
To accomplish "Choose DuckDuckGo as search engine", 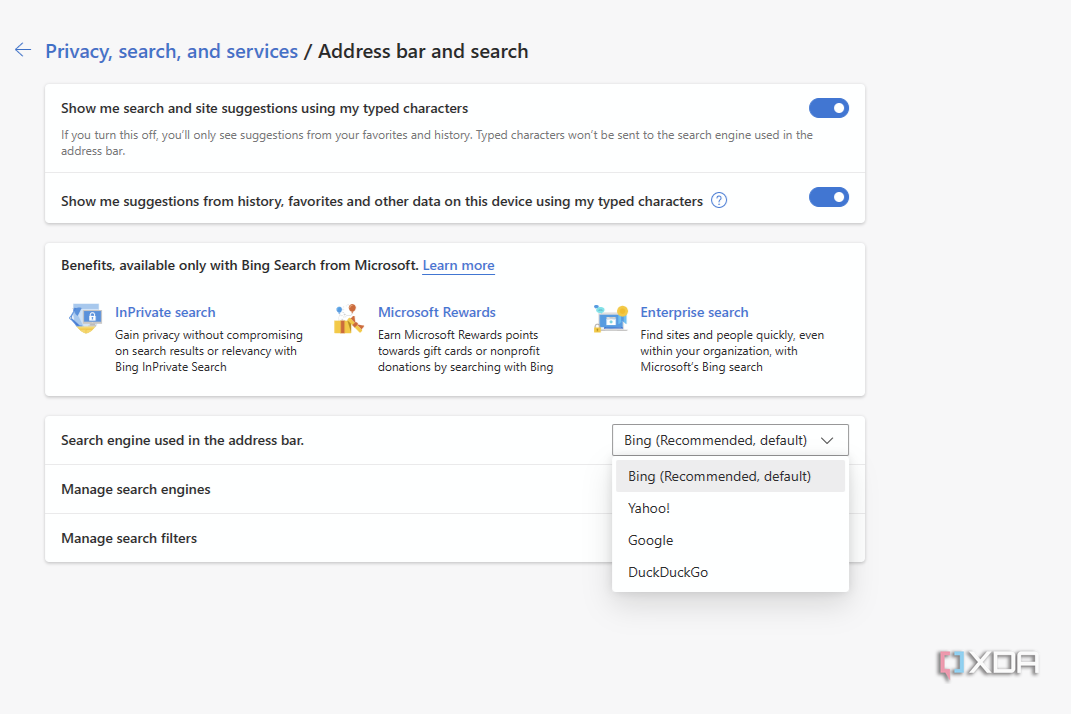I will 667,572.
